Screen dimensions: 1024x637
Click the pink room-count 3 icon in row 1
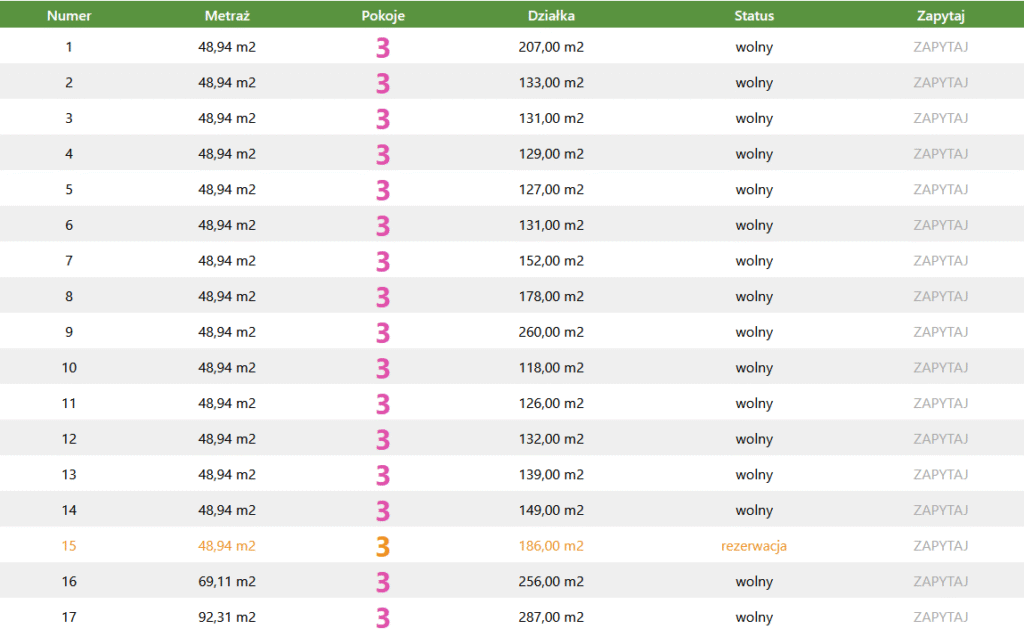383,47
